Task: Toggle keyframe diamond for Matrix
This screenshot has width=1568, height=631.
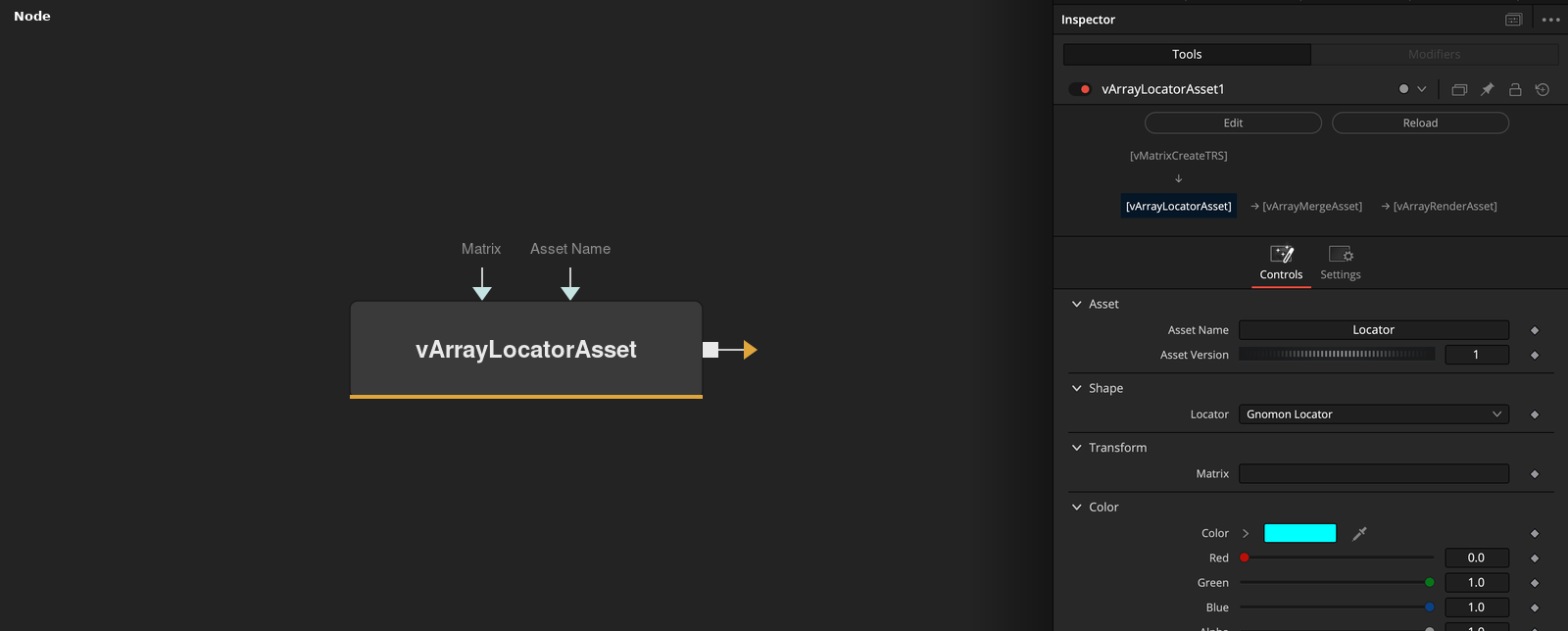Action: pos(1535,474)
